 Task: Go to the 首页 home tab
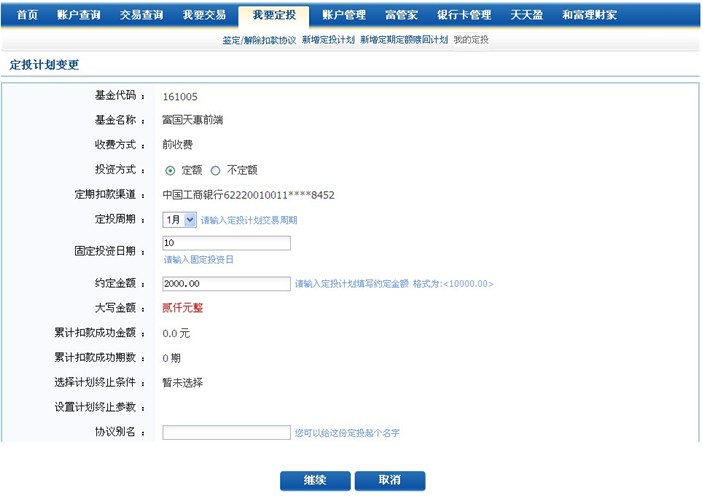[28, 15]
